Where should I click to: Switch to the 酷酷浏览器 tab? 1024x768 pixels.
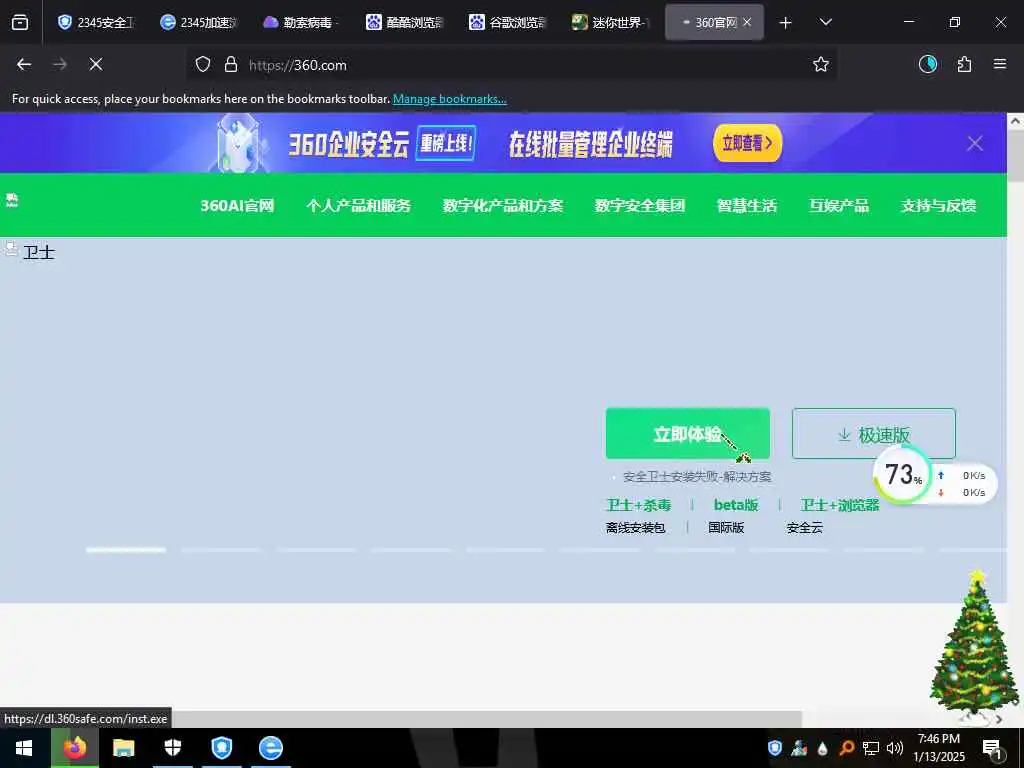click(406, 22)
